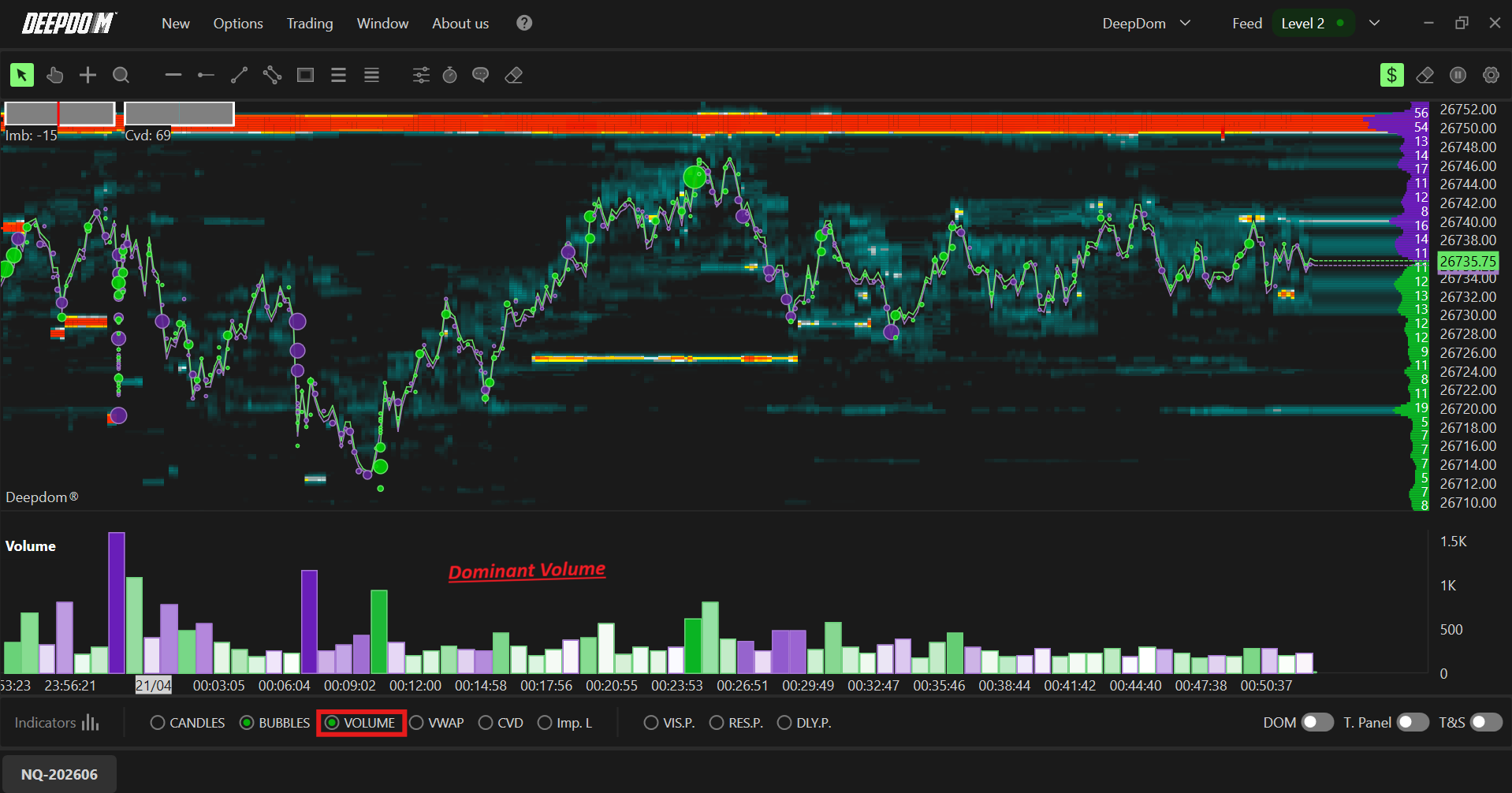Viewport: 1512px width, 793px height.
Task: Enable the CVD radio option
Action: coord(501,723)
